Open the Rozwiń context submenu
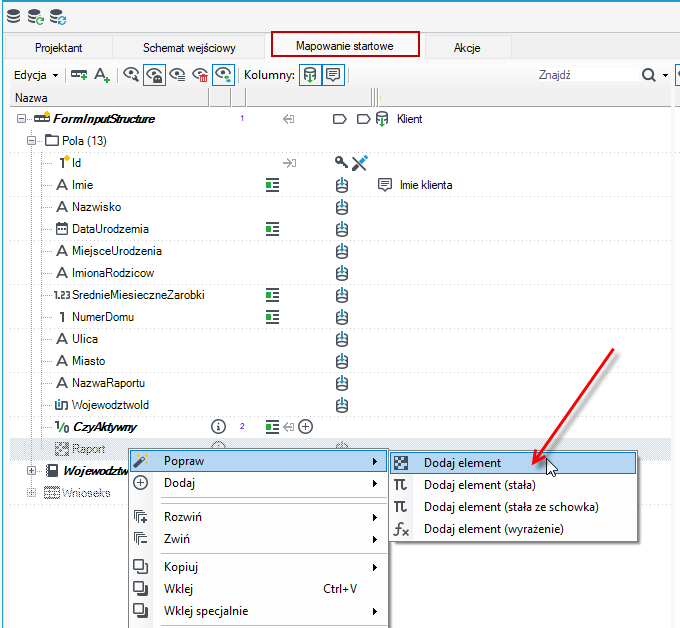Screen dimensions: 680x628 (258, 517)
